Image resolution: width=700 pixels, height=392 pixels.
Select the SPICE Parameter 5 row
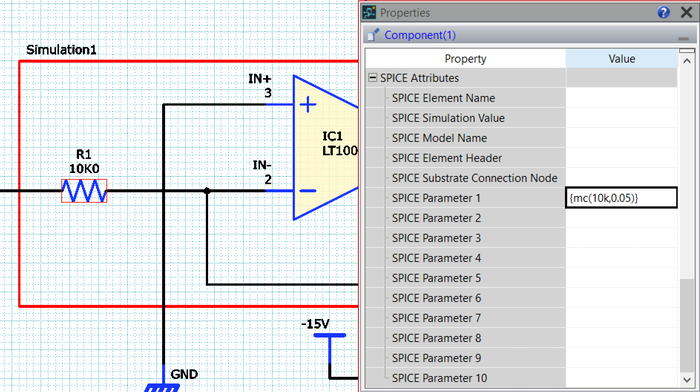[x=521, y=278]
